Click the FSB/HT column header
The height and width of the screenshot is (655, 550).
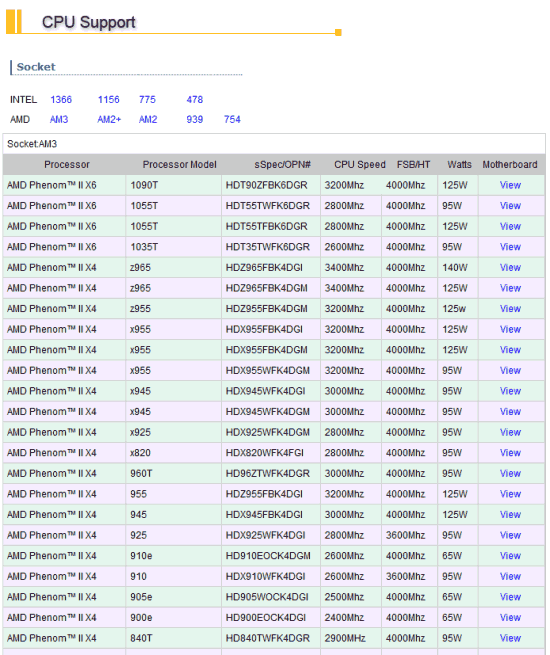413,165
